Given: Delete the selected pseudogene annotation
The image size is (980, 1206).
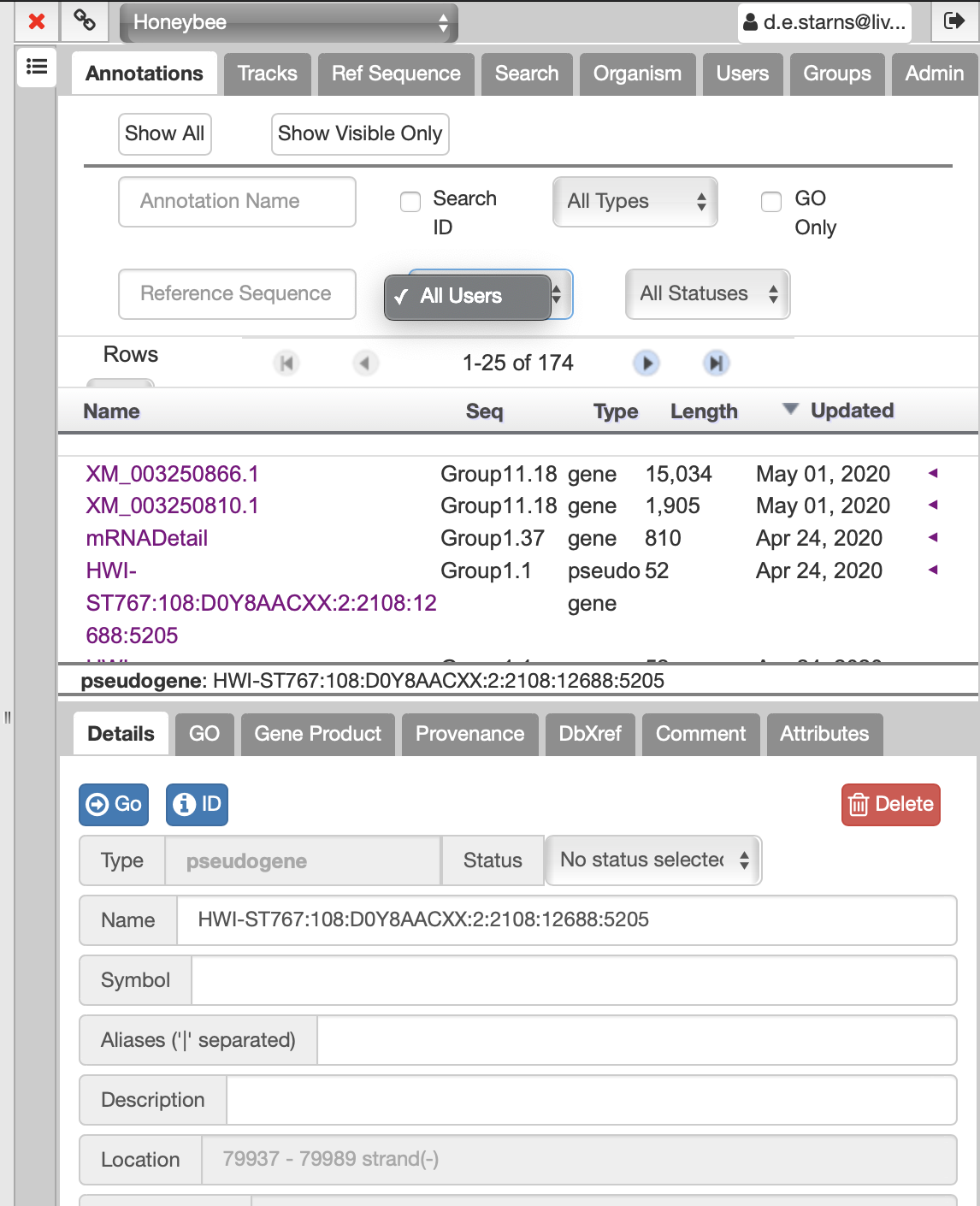Looking at the screenshot, I should coord(890,804).
